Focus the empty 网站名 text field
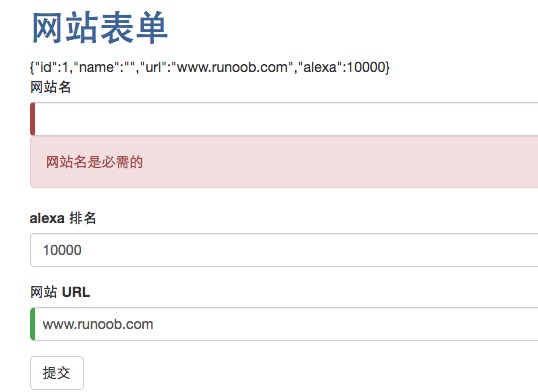 coord(284,119)
